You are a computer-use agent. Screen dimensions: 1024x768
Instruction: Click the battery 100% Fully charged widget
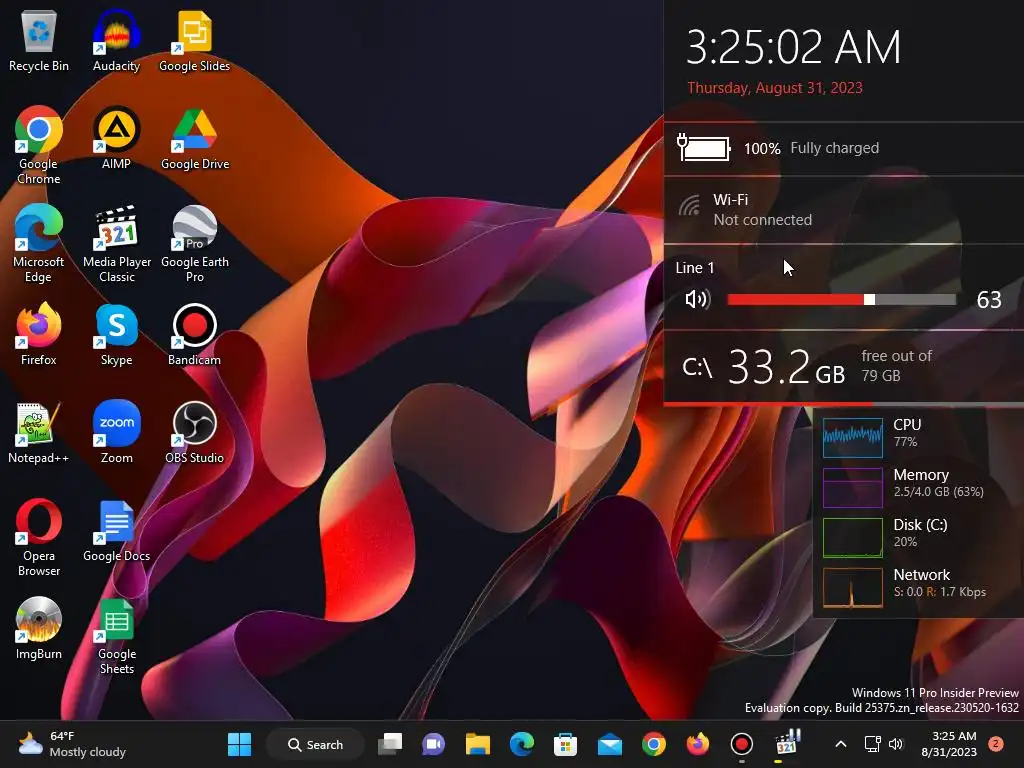point(844,148)
